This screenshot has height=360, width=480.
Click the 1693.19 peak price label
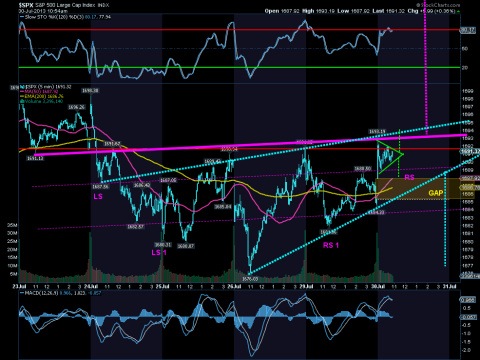tap(377, 132)
